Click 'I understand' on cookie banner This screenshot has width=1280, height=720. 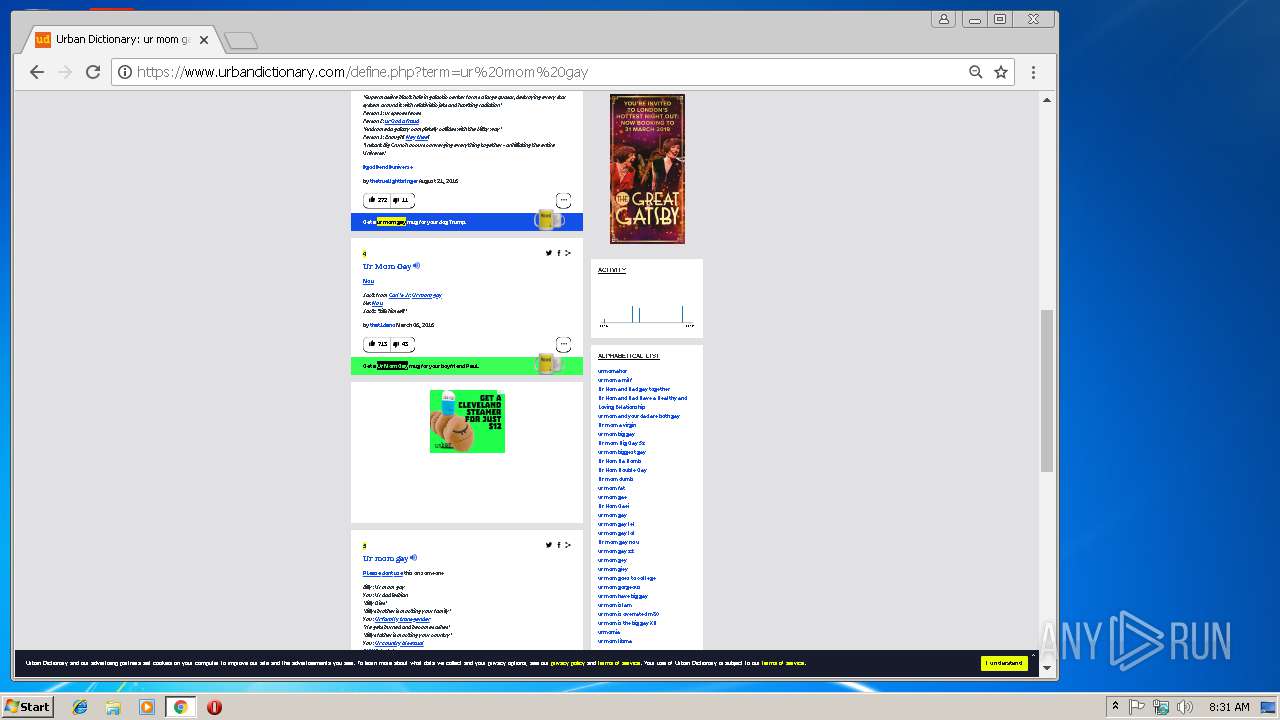[1004, 663]
